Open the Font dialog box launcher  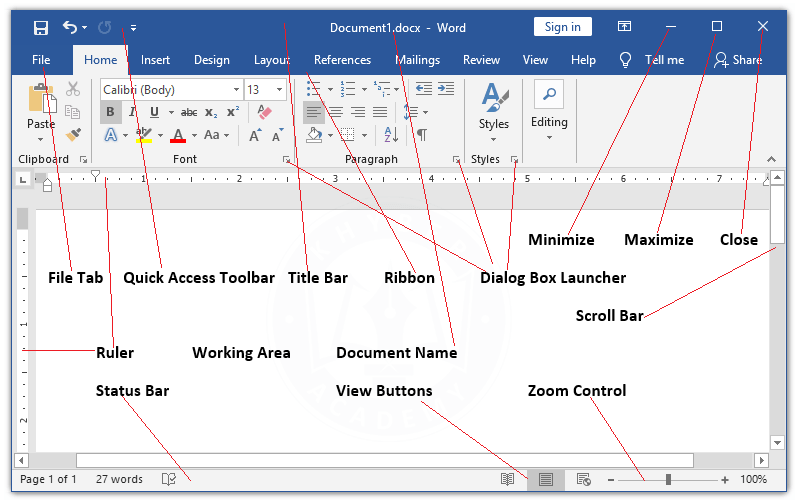tap(287, 160)
